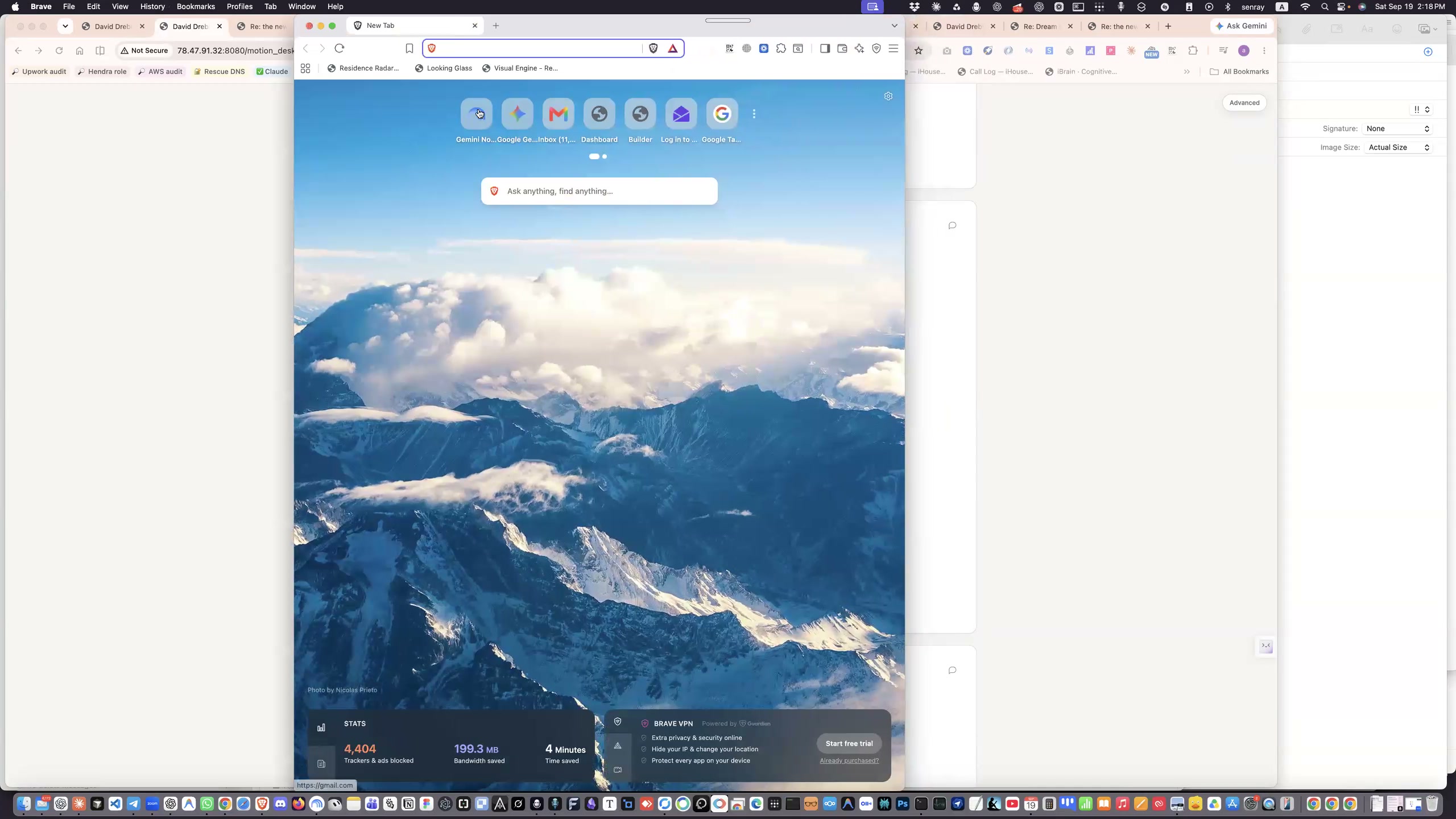Open a new tab with plus button

[496, 26]
